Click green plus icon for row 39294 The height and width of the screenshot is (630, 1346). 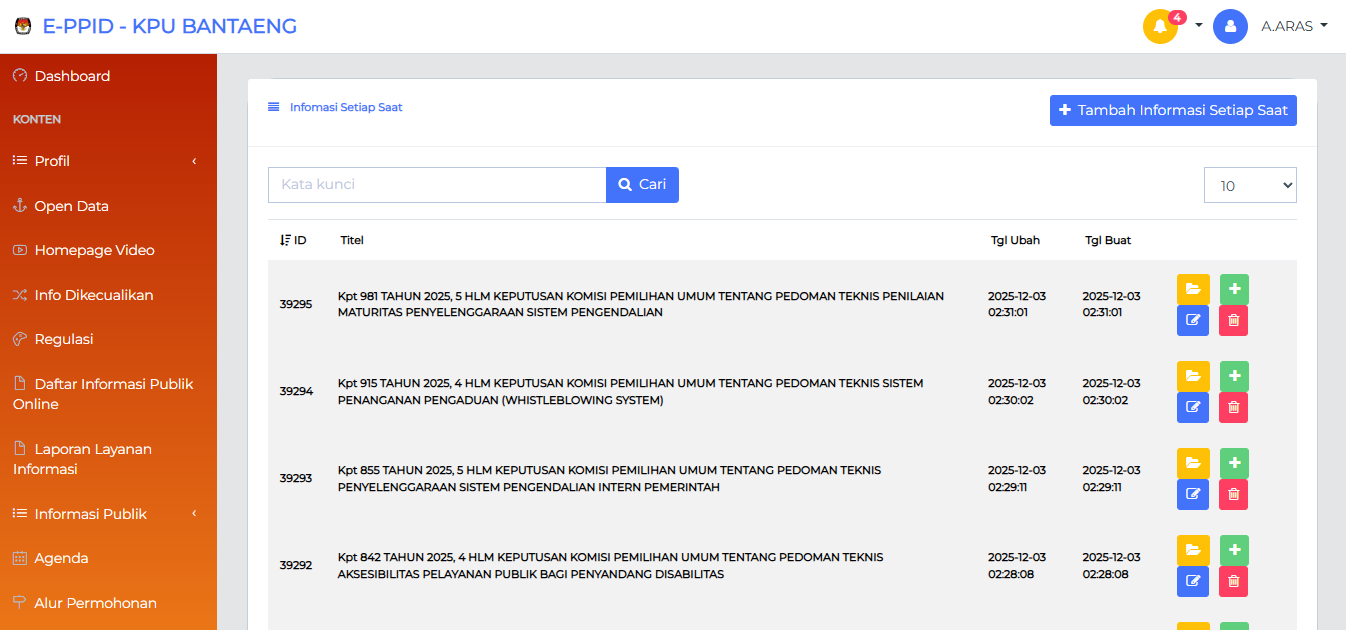(1234, 376)
